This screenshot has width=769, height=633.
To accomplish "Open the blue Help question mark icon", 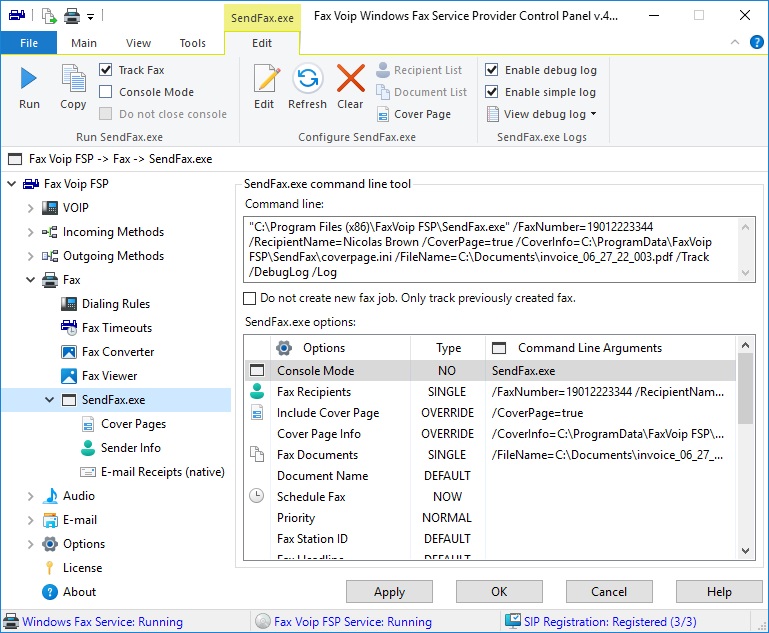I will (756, 42).
